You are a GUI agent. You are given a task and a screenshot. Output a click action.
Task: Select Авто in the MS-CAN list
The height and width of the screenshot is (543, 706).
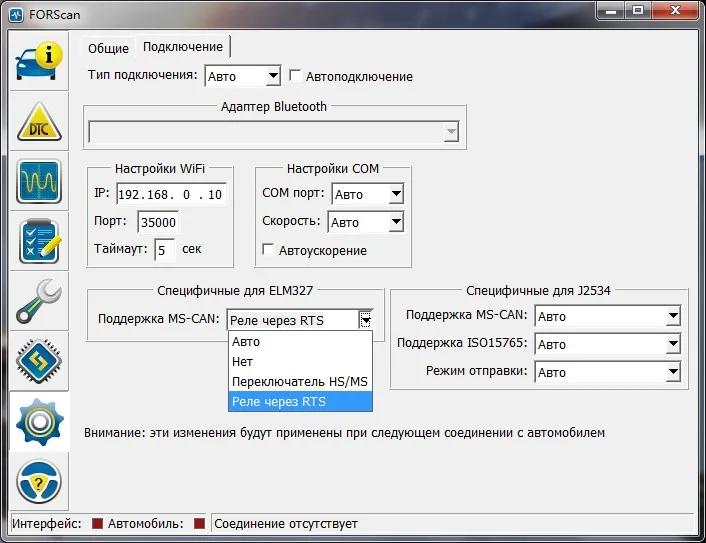click(x=300, y=342)
